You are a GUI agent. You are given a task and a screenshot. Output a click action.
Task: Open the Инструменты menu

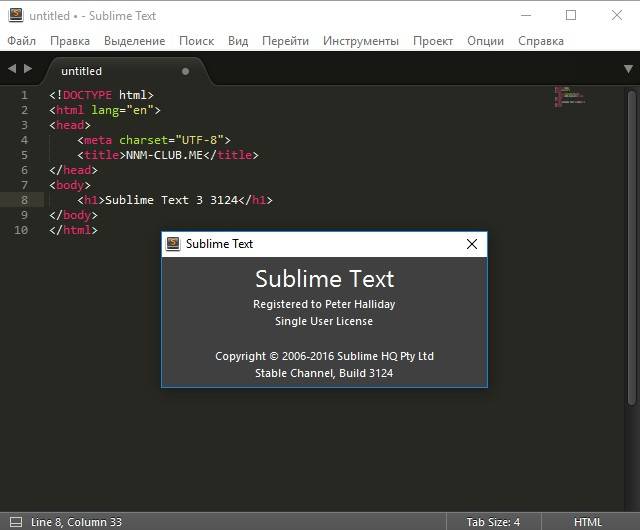tap(361, 41)
